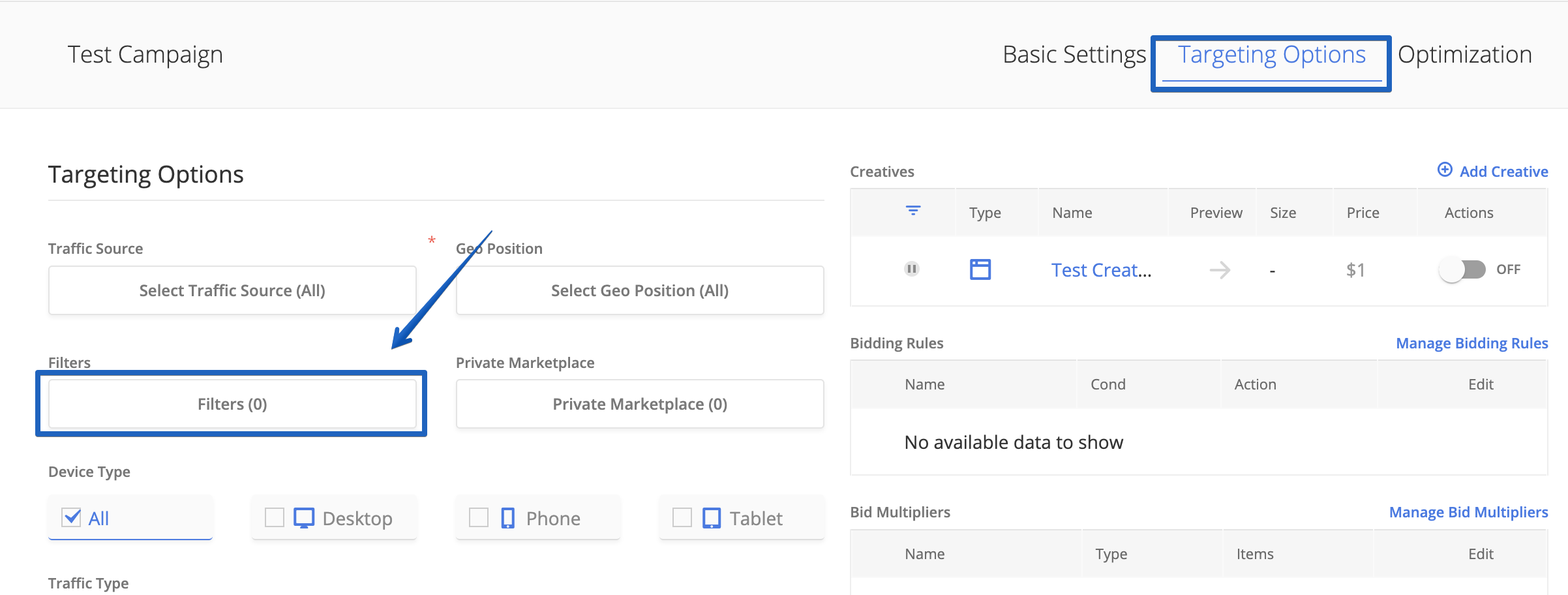Click the Phone device icon
This screenshot has height=595, width=1568.
click(507, 518)
